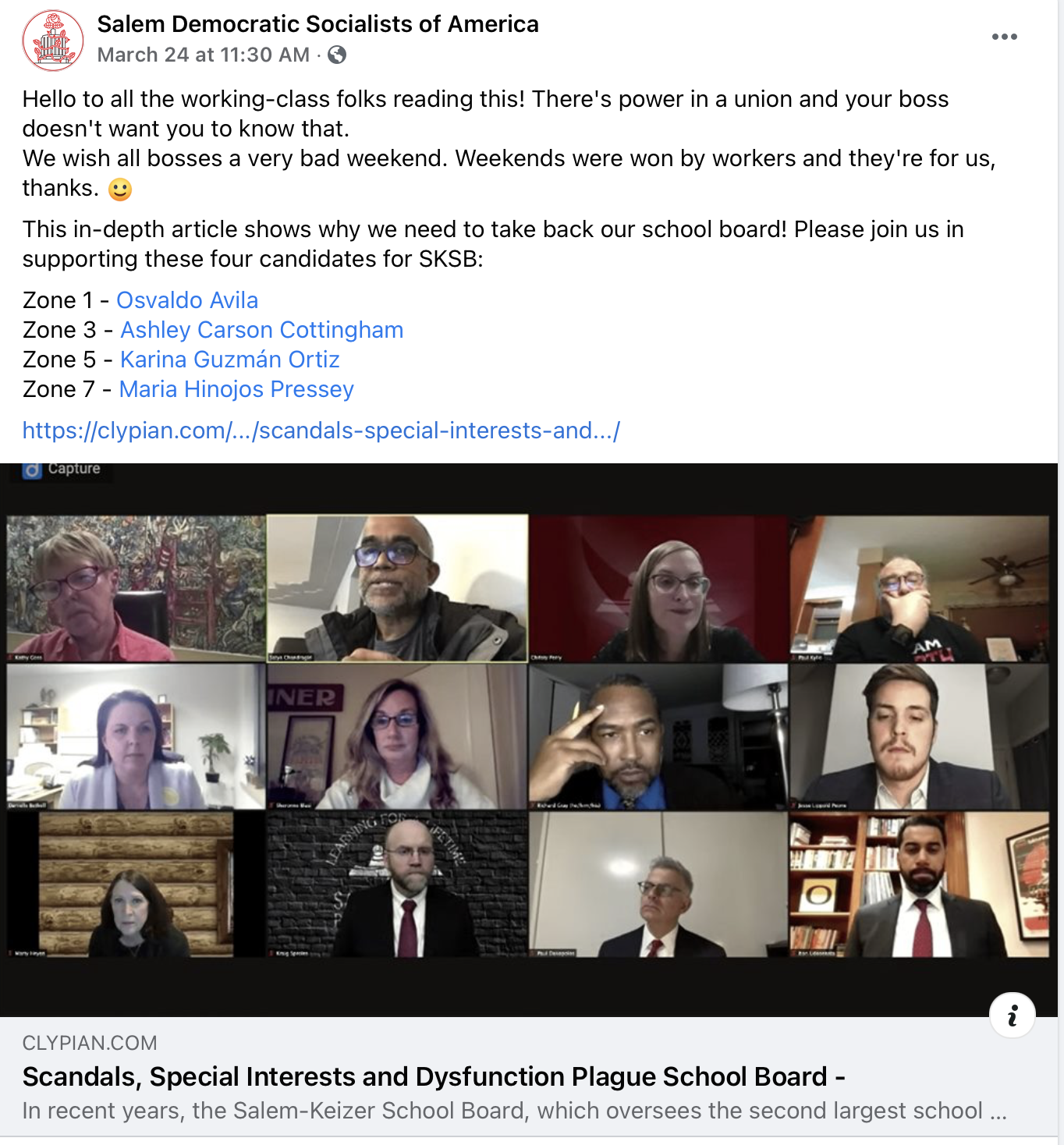Click the smiley emoji in the post
The image size is (1064, 1145).
(x=120, y=190)
